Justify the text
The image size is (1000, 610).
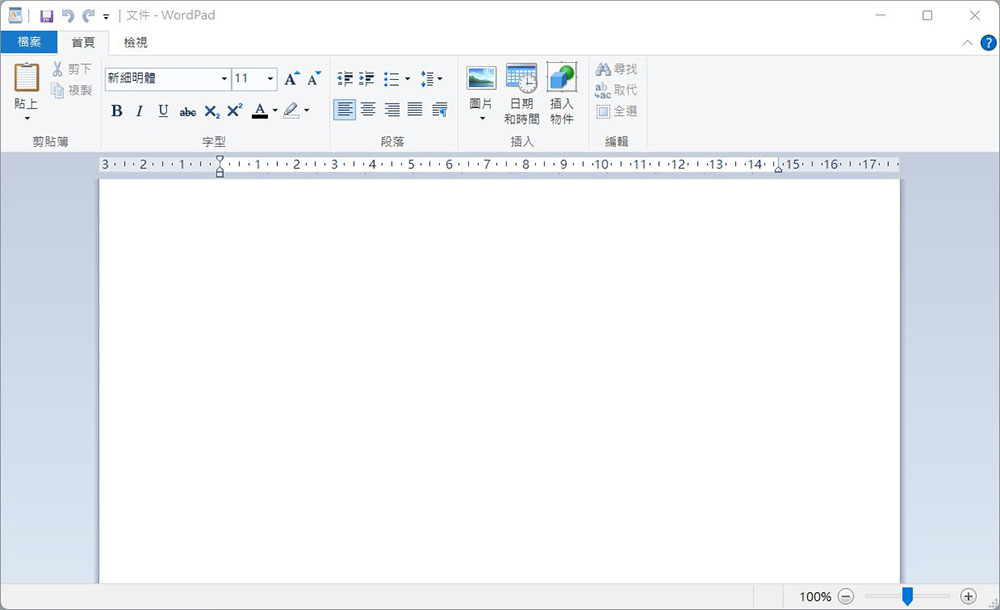click(415, 110)
